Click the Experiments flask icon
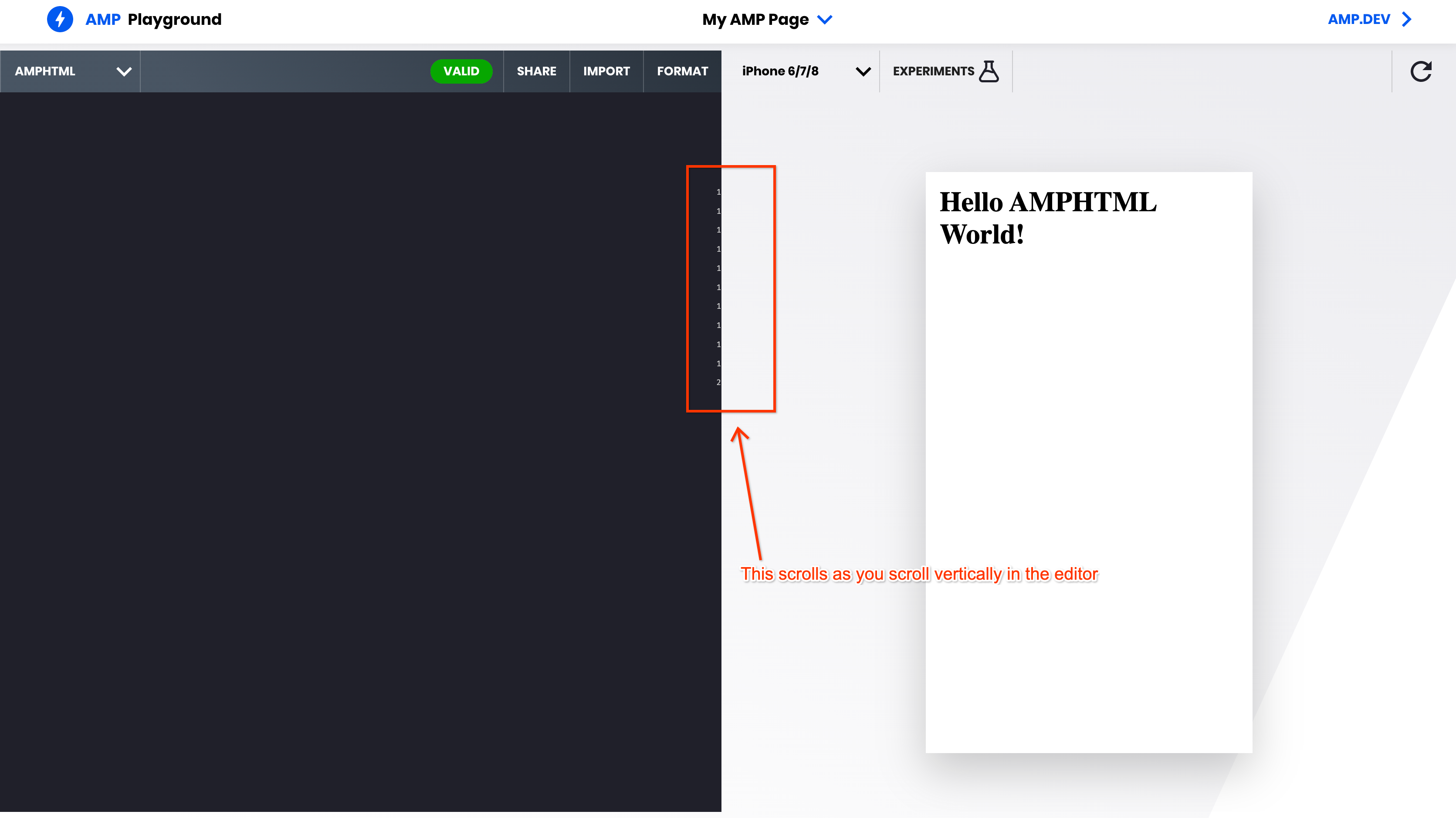The height and width of the screenshot is (818, 1456). click(x=989, y=71)
